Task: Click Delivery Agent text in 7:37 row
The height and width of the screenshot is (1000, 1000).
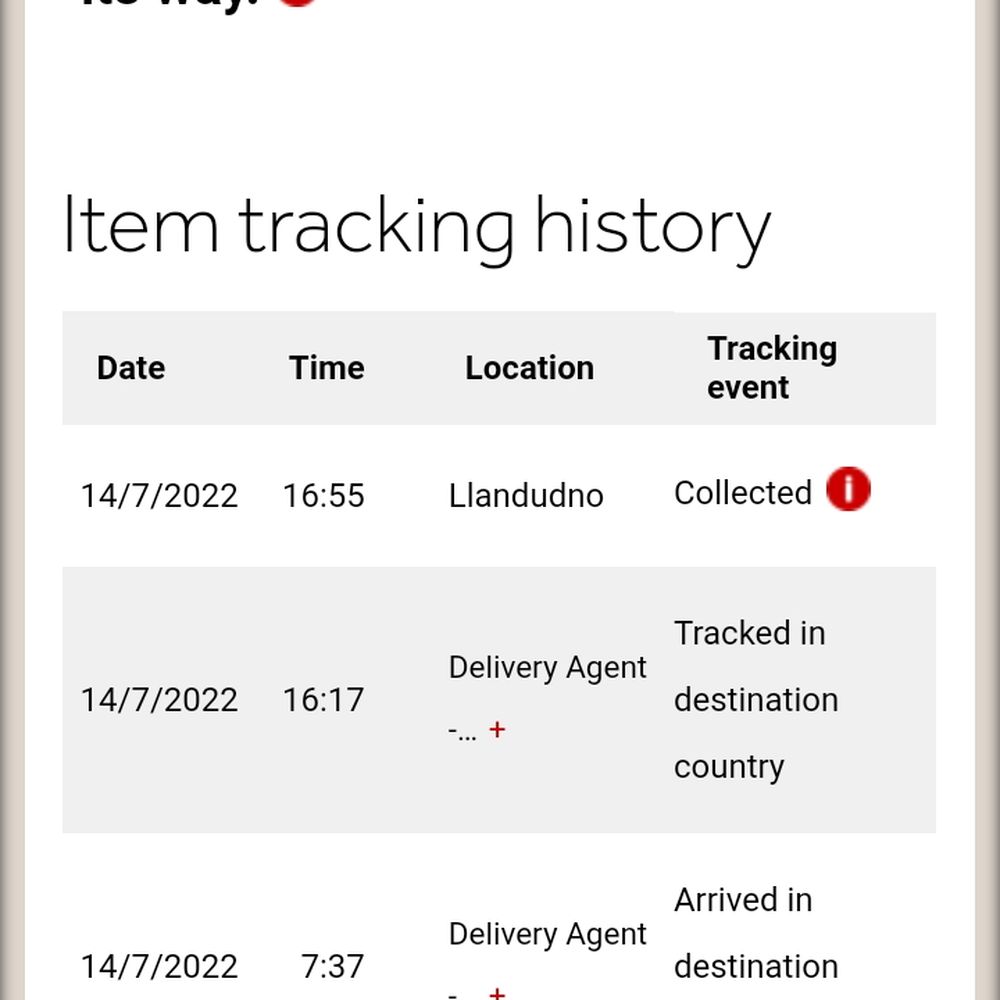Action: pyautogui.click(x=547, y=934)
